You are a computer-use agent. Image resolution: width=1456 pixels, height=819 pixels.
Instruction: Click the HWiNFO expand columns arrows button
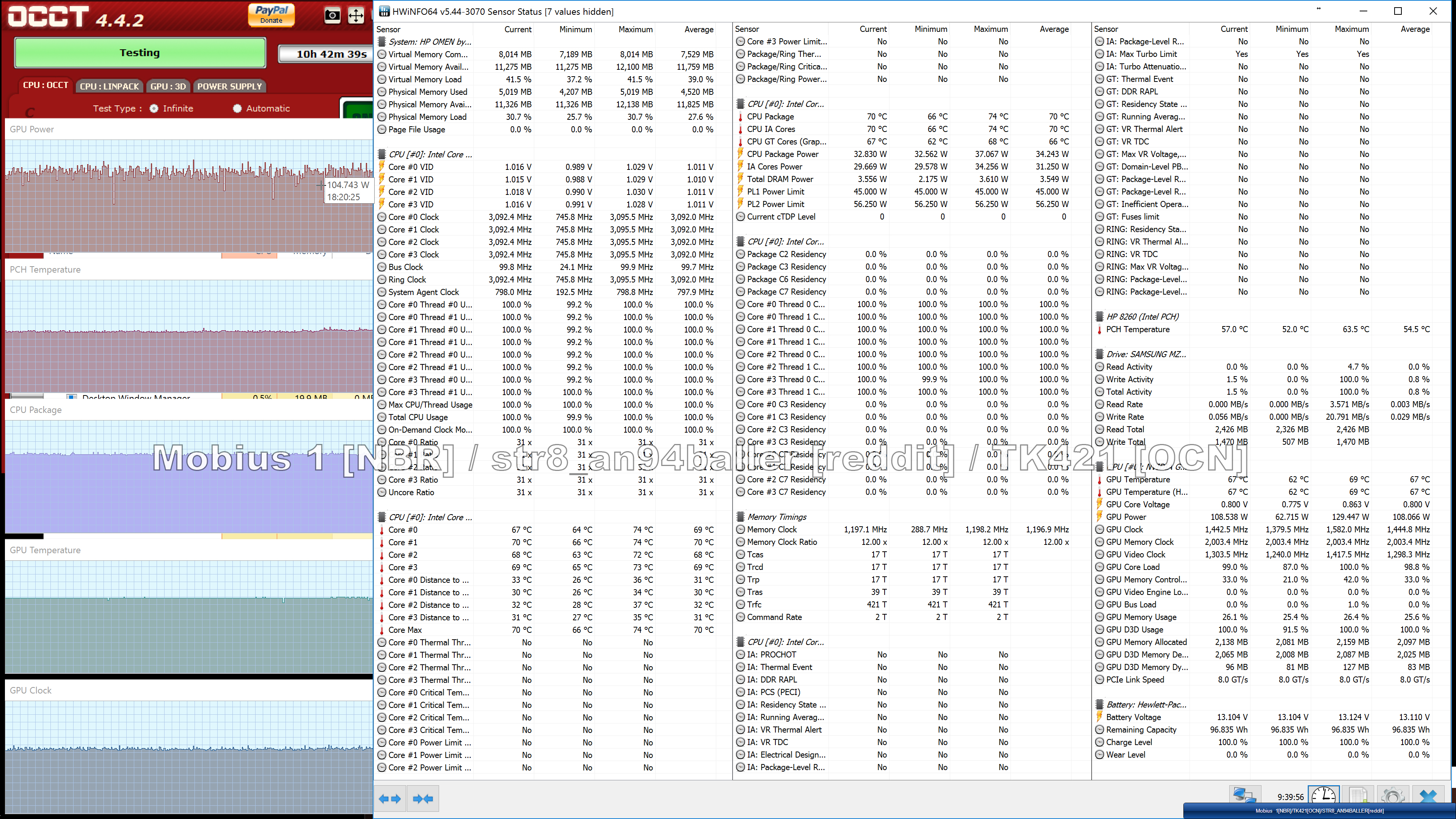coord(390,799)
